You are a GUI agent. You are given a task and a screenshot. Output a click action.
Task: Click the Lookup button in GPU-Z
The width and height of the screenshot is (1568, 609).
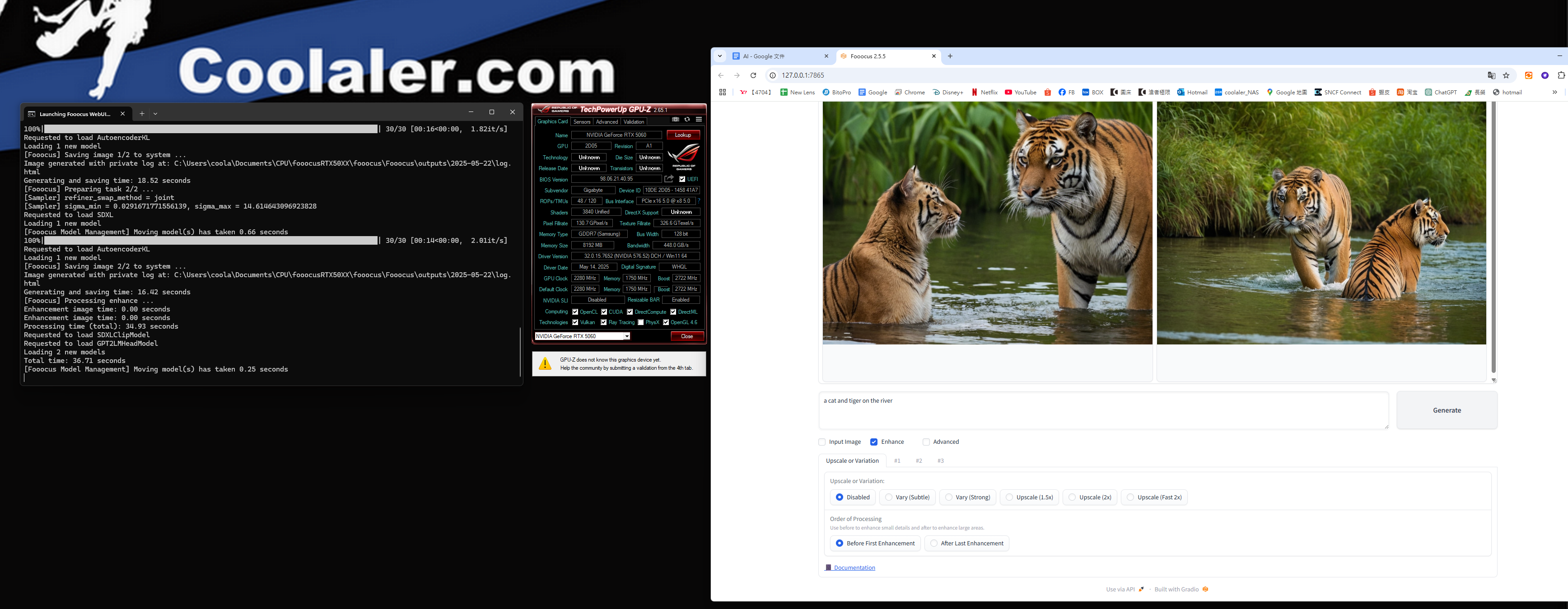coord(683,135)
